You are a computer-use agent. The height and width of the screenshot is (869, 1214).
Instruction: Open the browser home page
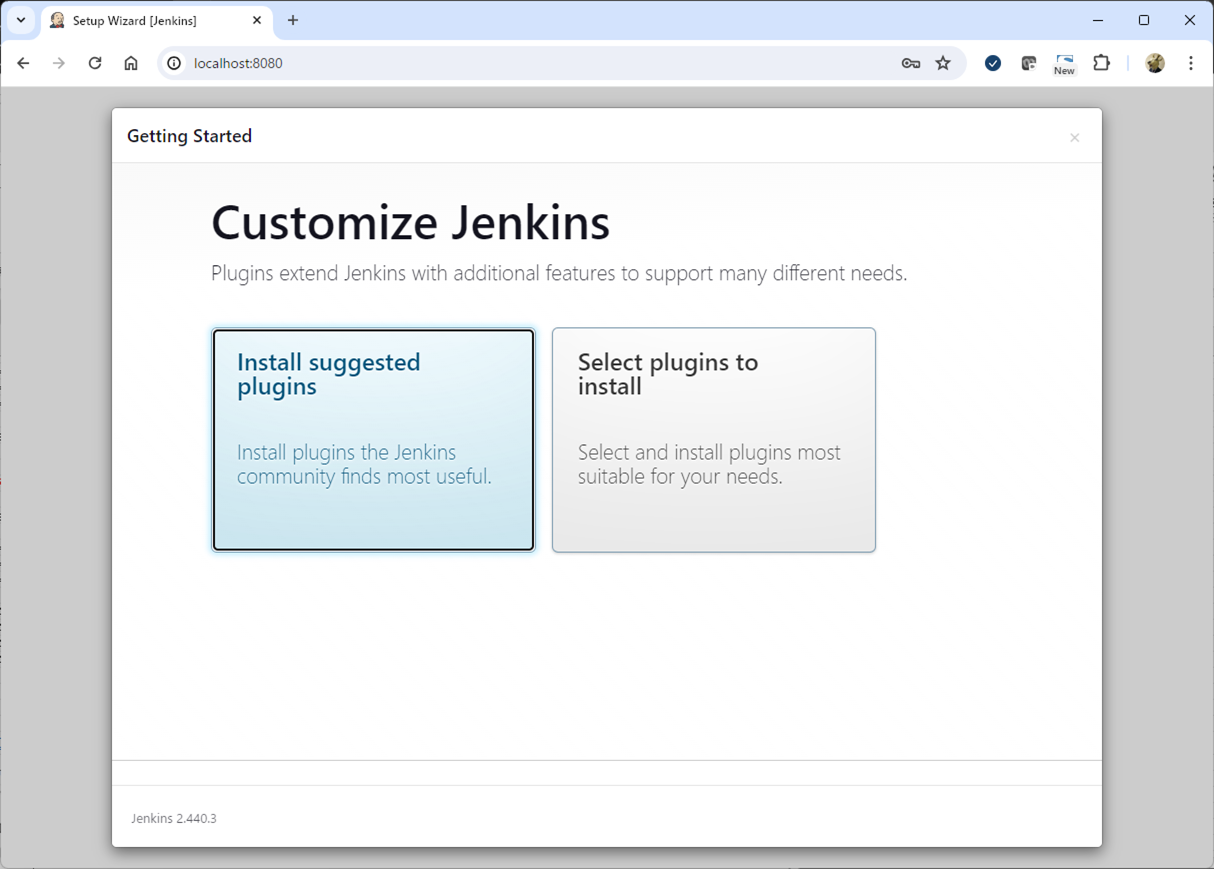(130, 62)
